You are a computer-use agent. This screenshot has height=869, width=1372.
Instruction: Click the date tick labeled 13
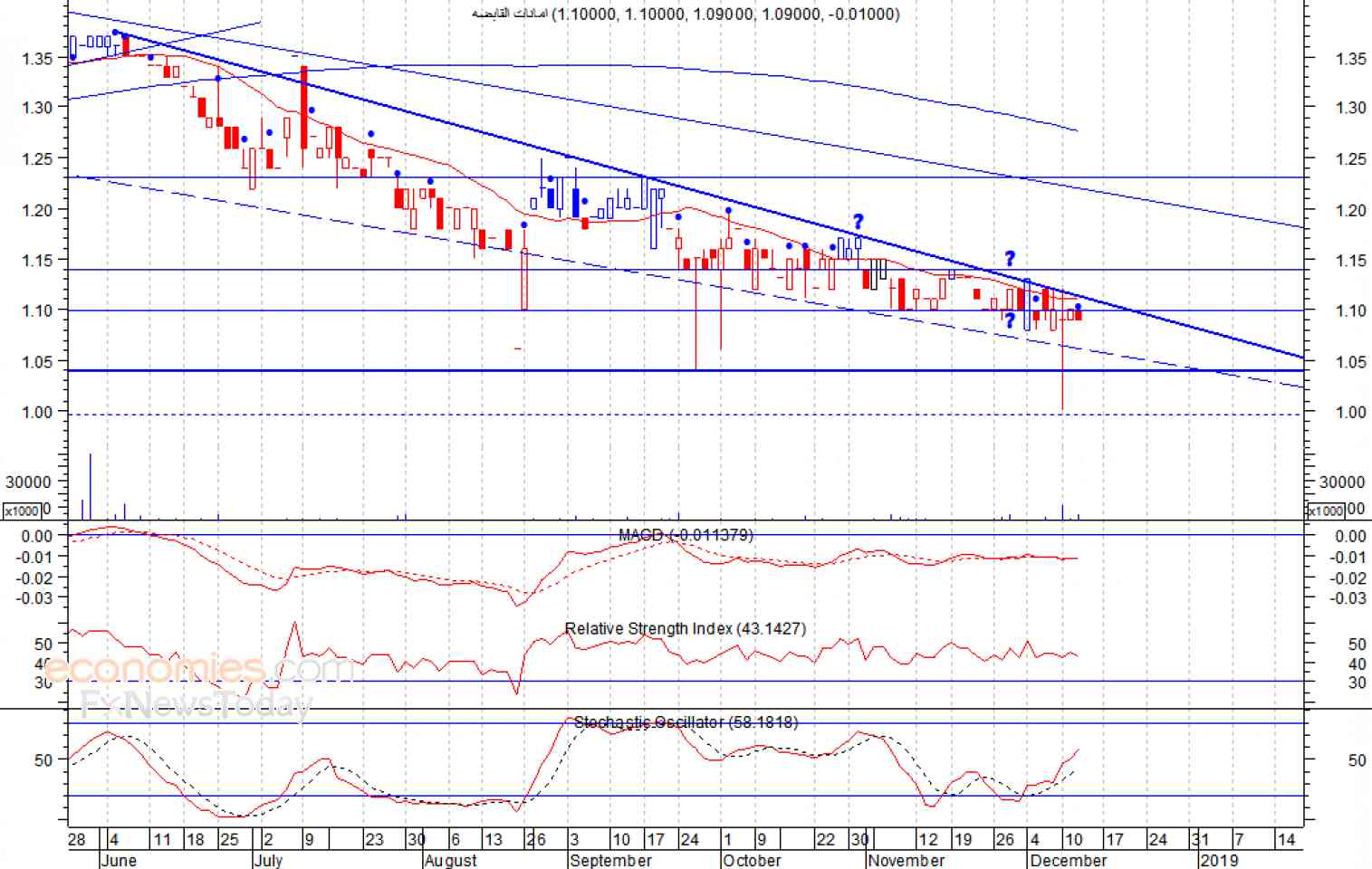(494, 839)
